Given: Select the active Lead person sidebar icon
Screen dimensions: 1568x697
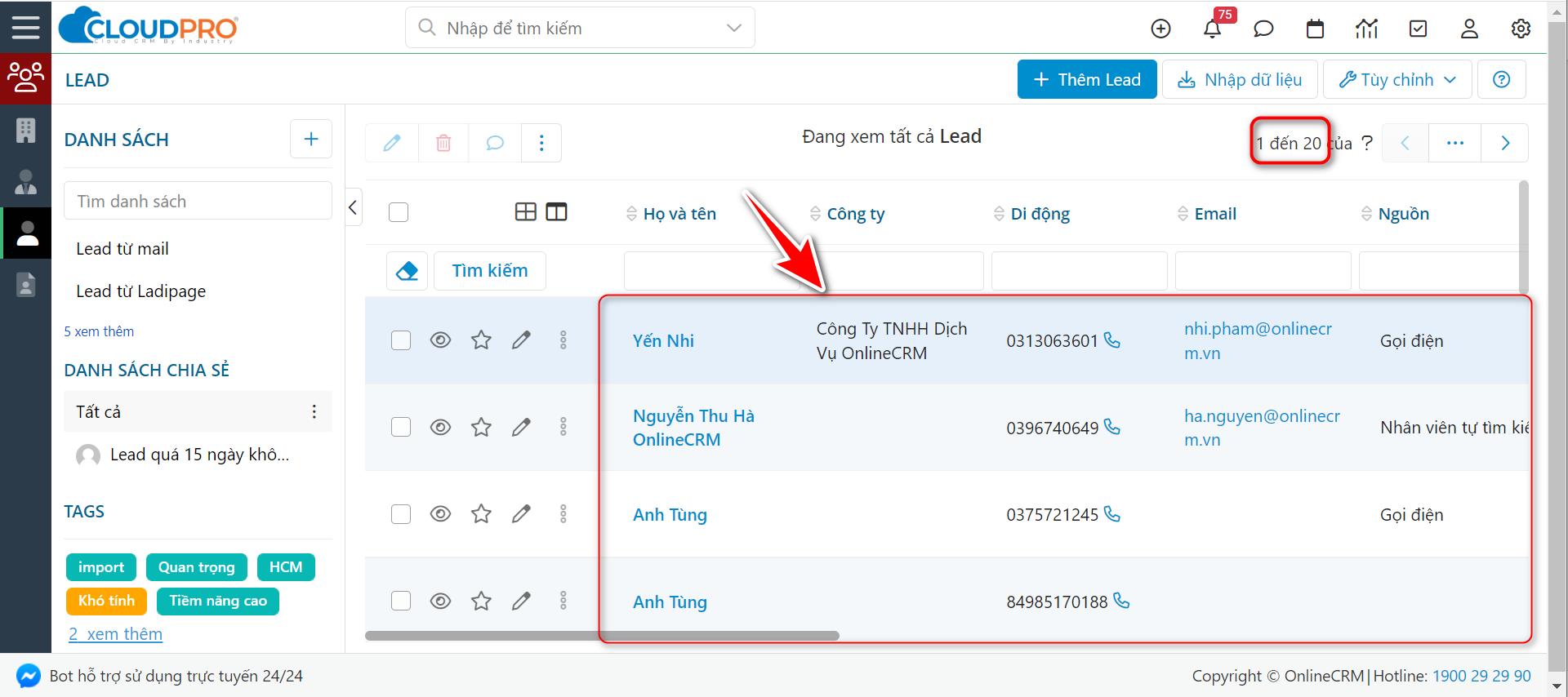Looking at the screenshot, I should (27, 233).
